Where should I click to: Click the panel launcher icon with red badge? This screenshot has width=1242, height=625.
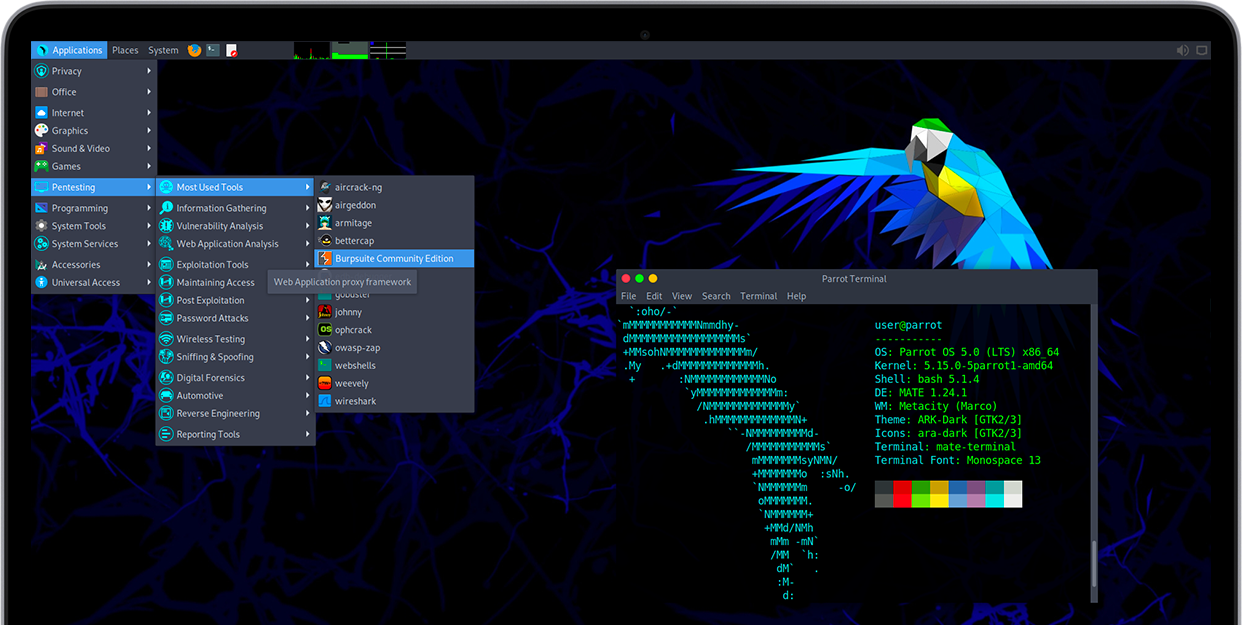pos(232,50)
